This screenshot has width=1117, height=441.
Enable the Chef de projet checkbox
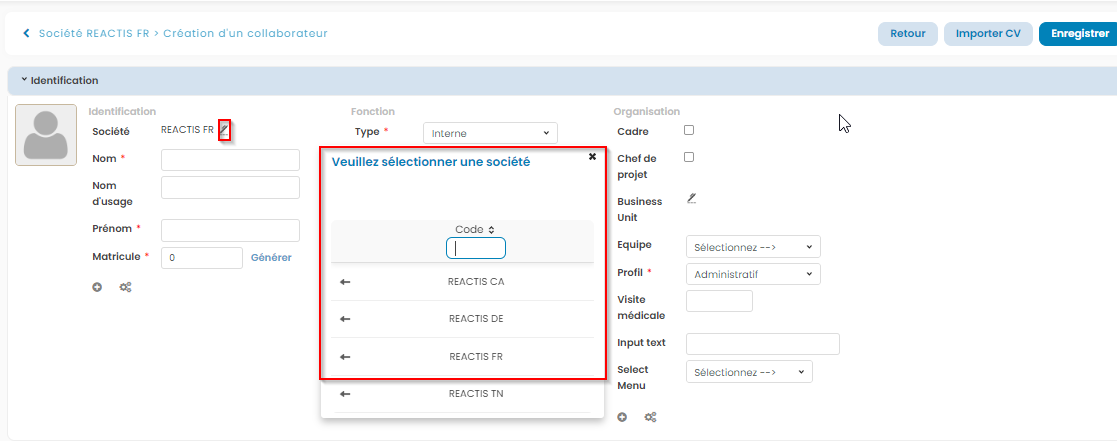688,157
